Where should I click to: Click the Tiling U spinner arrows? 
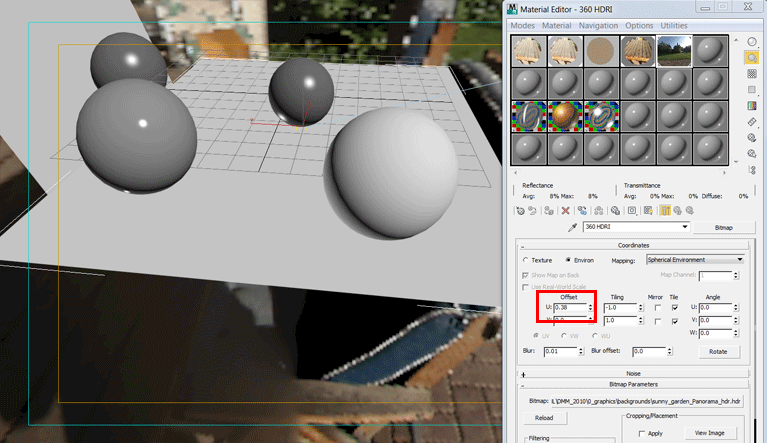tap(640, 308)
